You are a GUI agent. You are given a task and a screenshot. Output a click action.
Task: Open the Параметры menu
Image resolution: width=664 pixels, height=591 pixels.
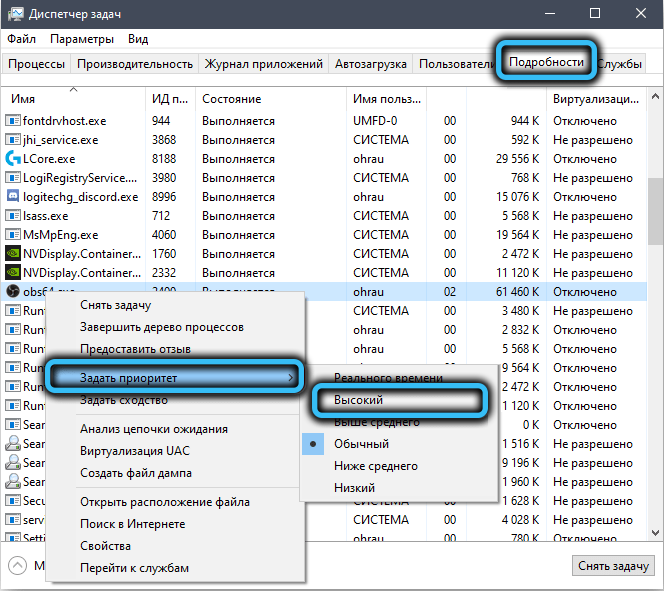coord(81,39)
